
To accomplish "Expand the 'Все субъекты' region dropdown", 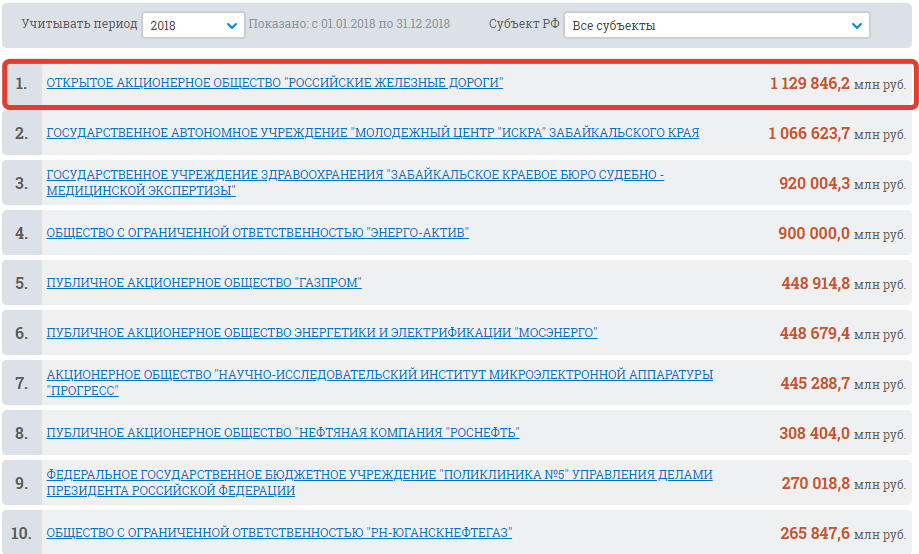I will (x=716, y=25).
